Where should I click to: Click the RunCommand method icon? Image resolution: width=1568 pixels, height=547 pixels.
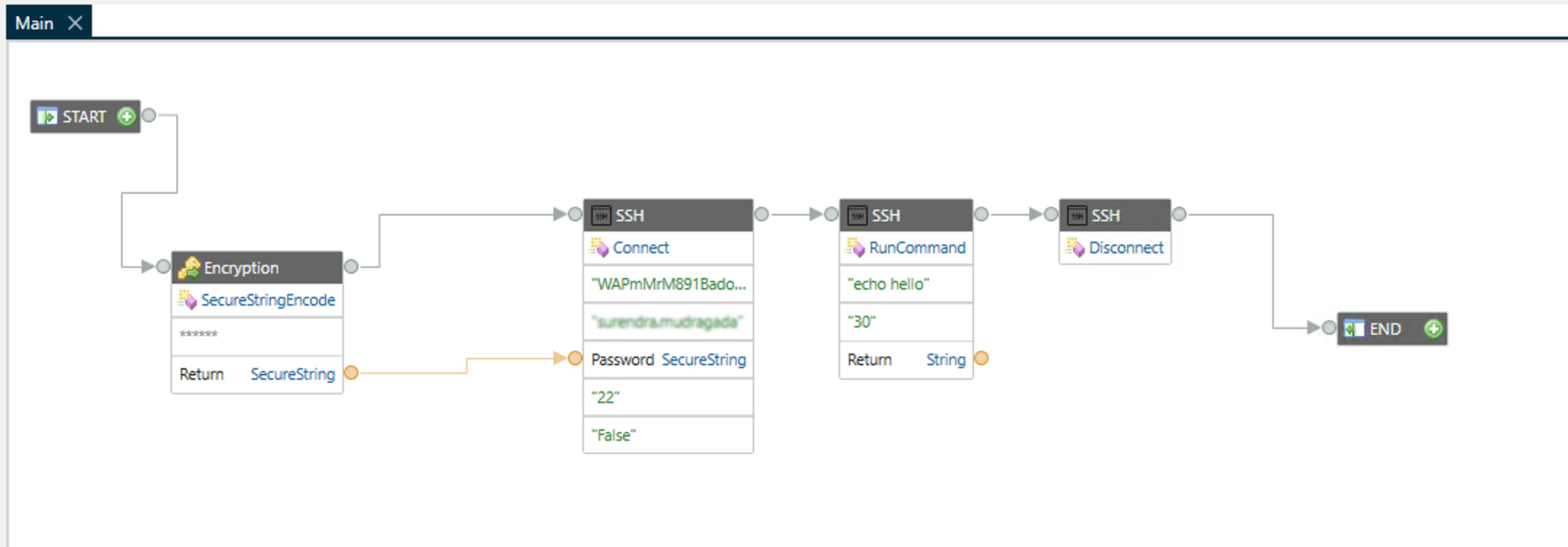tap(855, 247)
